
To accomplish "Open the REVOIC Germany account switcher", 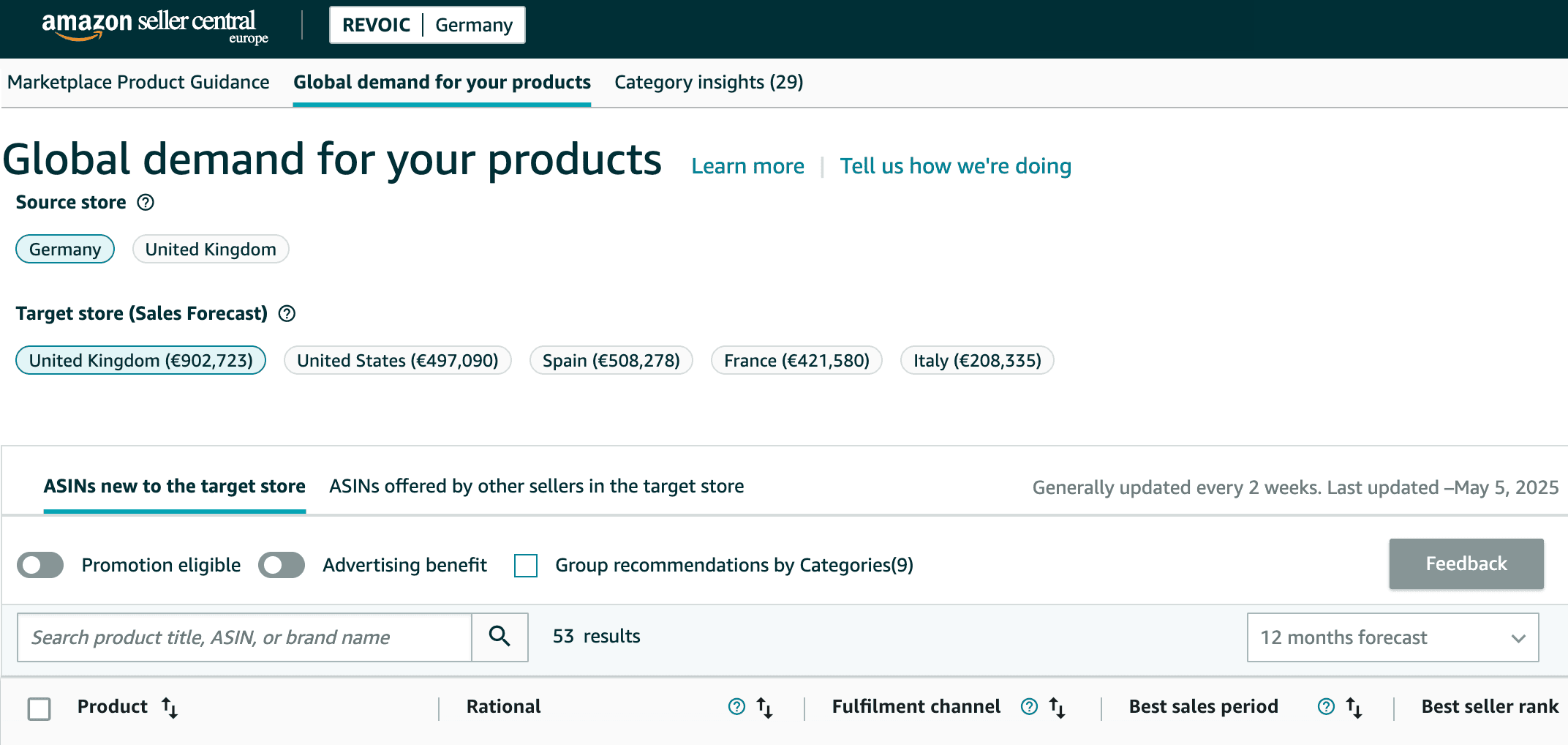I will tap(427, 25).
